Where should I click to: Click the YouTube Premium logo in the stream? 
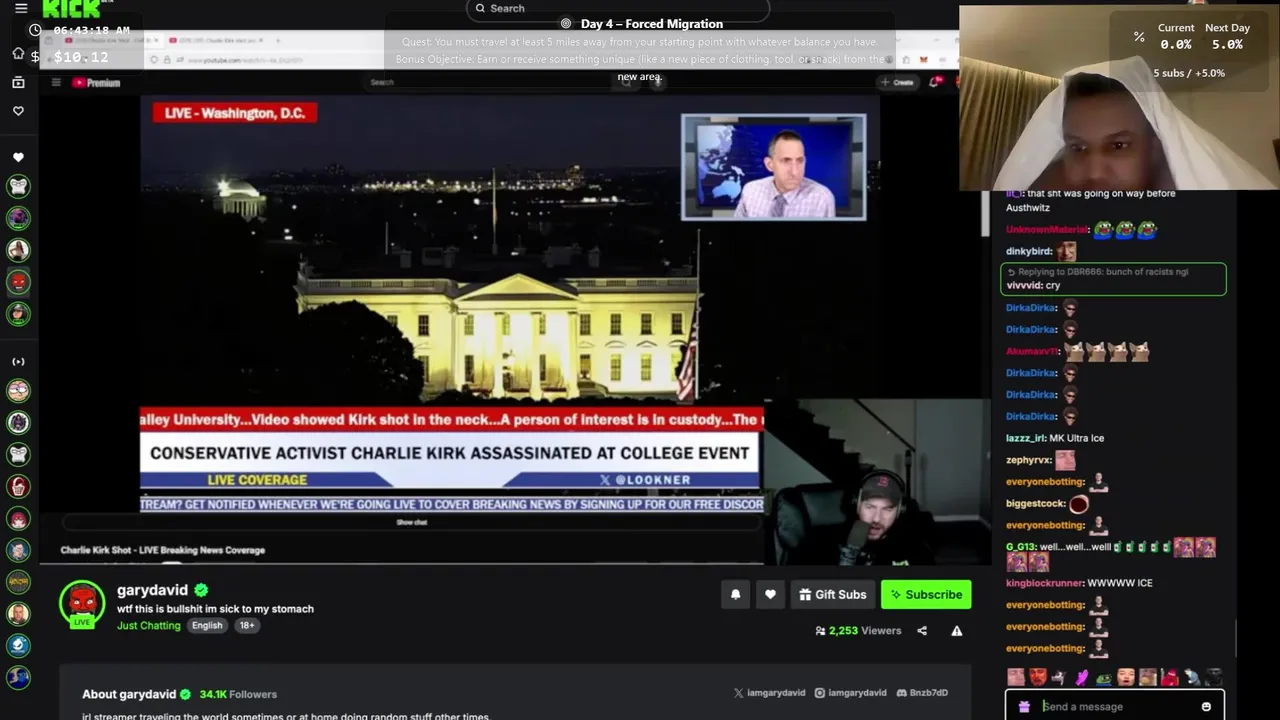pos(96,83)
